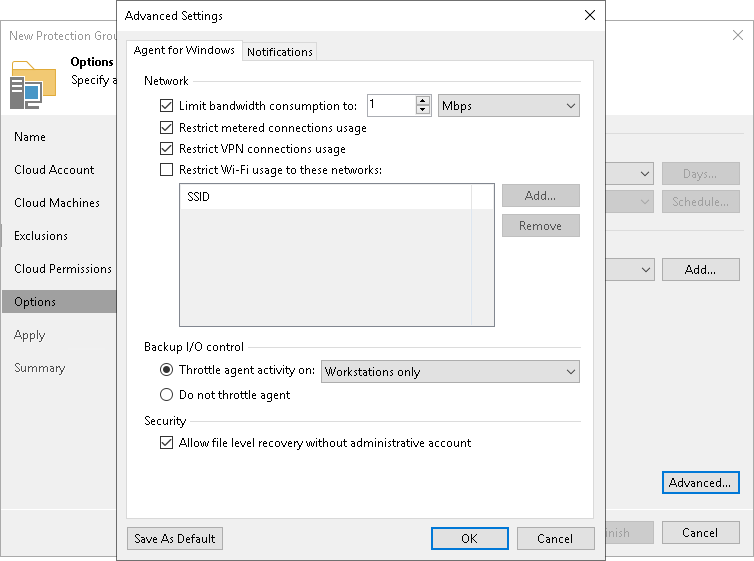
Task: Close the New Protection Group wizard window
Action: (738, 35)
